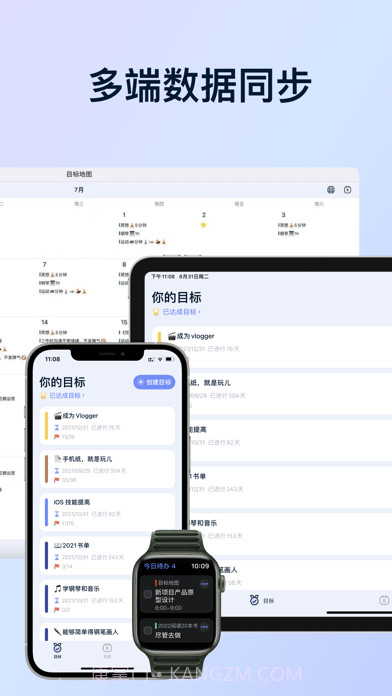Image resolution: width=392 pixels, height=696 pixels.
Task: Open the iOS 技能提高 goal card on iPhone
Action: (107, 512)
